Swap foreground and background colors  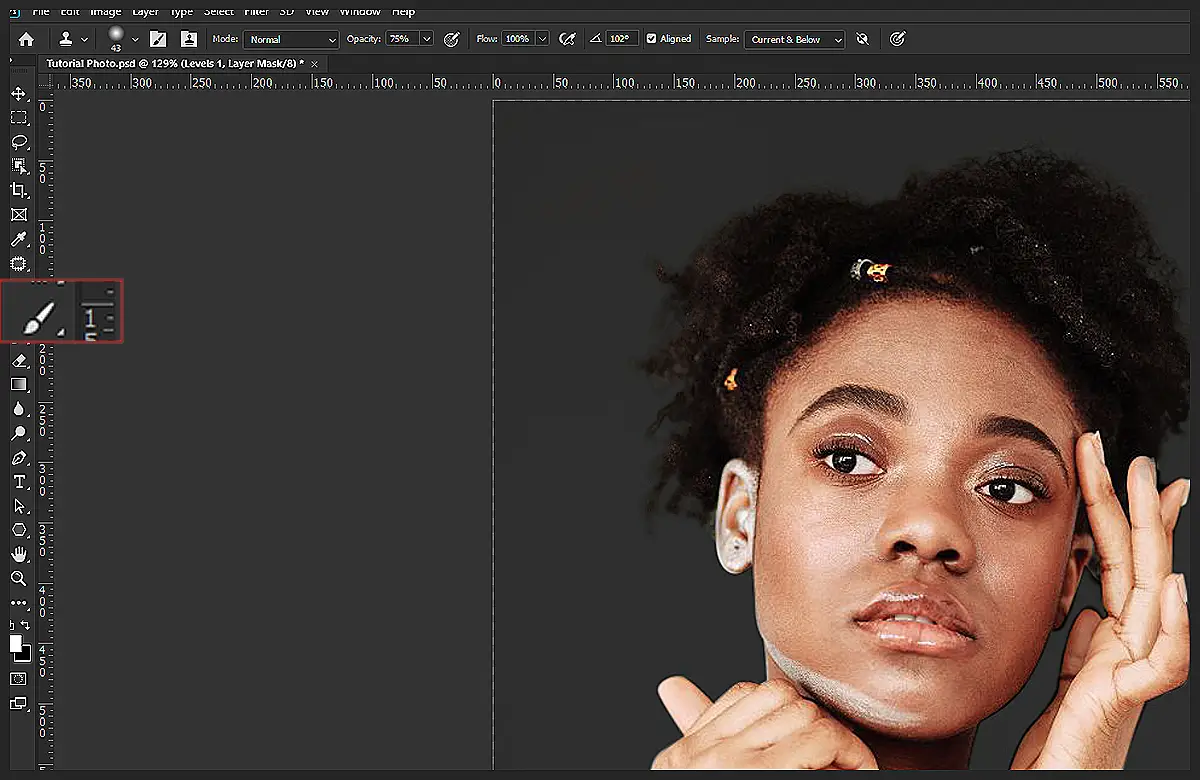click(26, 625)
